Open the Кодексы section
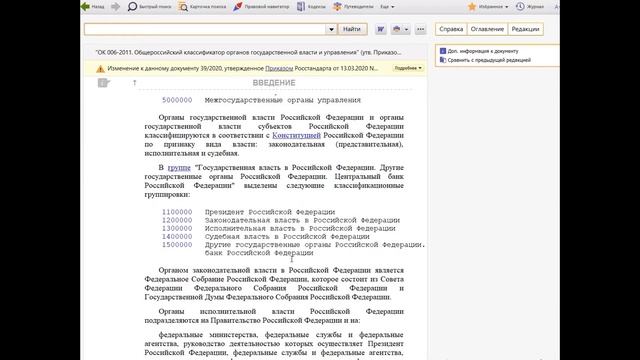The height and width of the screenshot is (360, 640). (311, 7)
